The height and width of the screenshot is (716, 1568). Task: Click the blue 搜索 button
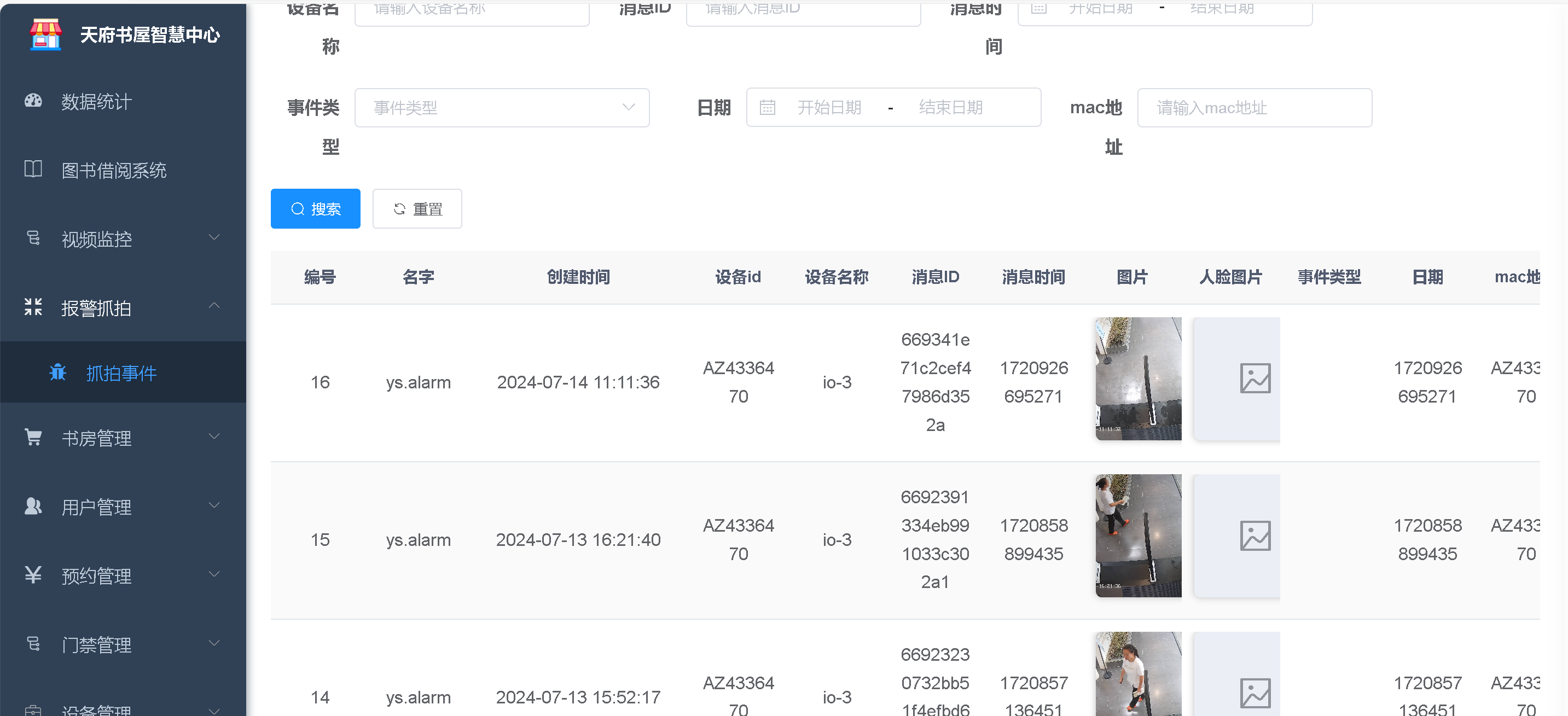315,208
